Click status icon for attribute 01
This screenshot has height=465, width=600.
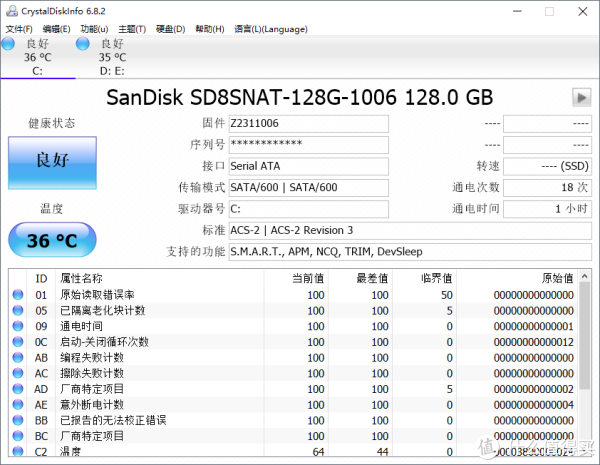point(18,295)
